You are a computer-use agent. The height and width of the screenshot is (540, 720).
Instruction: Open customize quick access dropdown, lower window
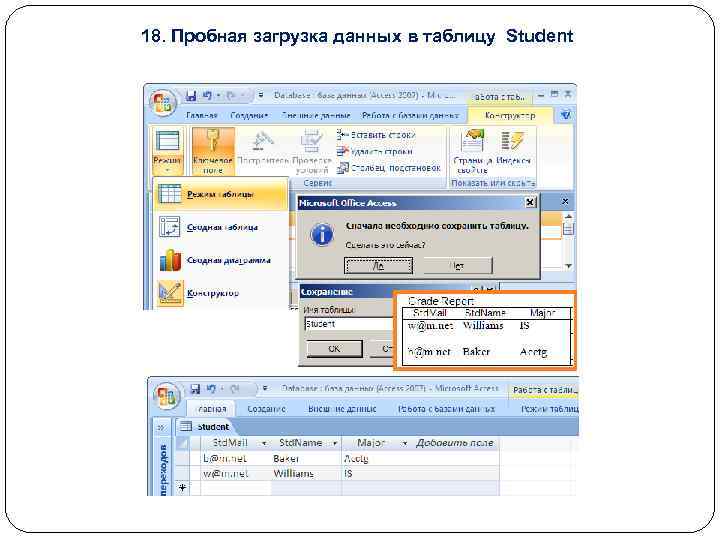click(x=264, y=389)
